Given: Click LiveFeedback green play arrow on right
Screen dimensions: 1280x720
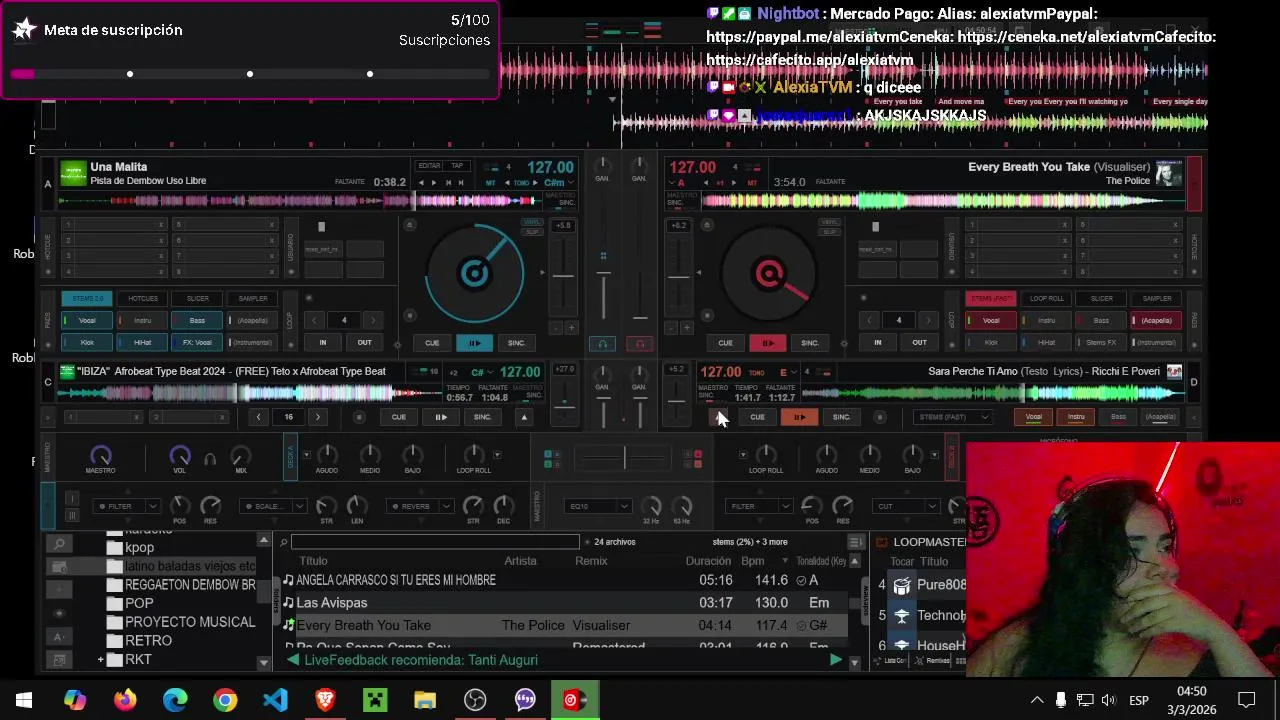Looking at the screenshot, I should (x=835, y=660).
